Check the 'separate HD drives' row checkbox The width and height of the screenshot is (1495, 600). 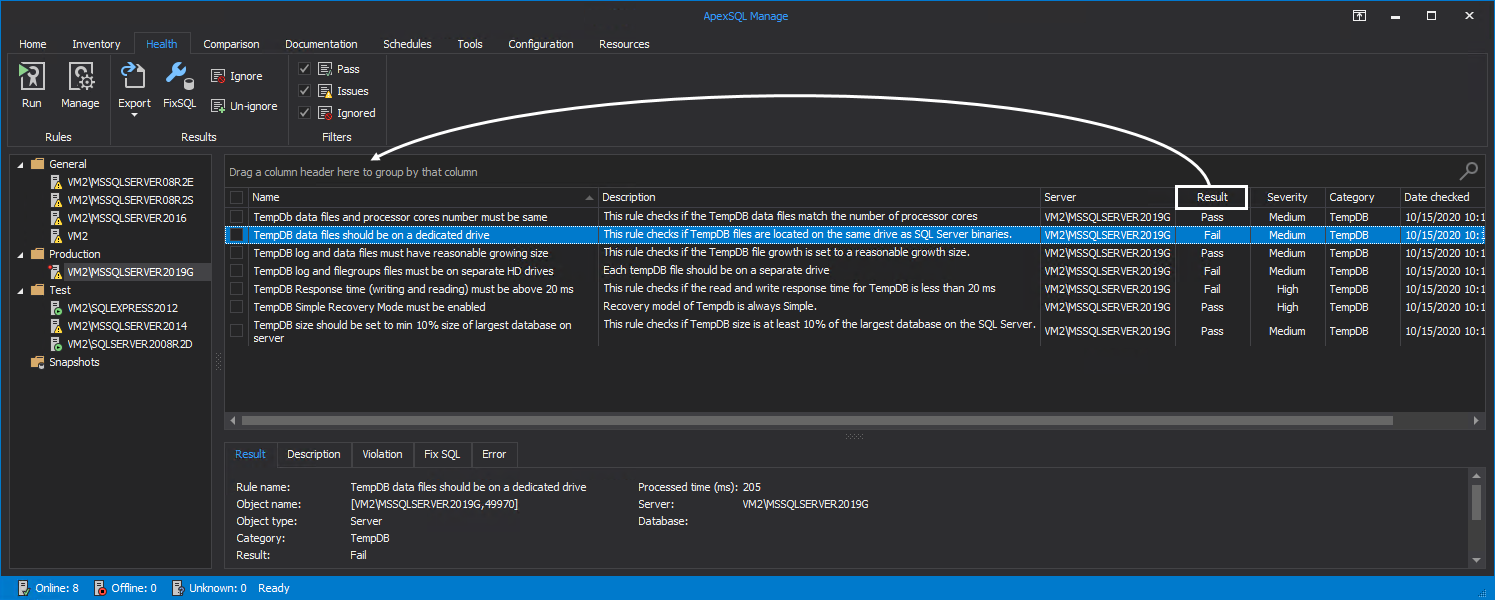pos(236,271)
